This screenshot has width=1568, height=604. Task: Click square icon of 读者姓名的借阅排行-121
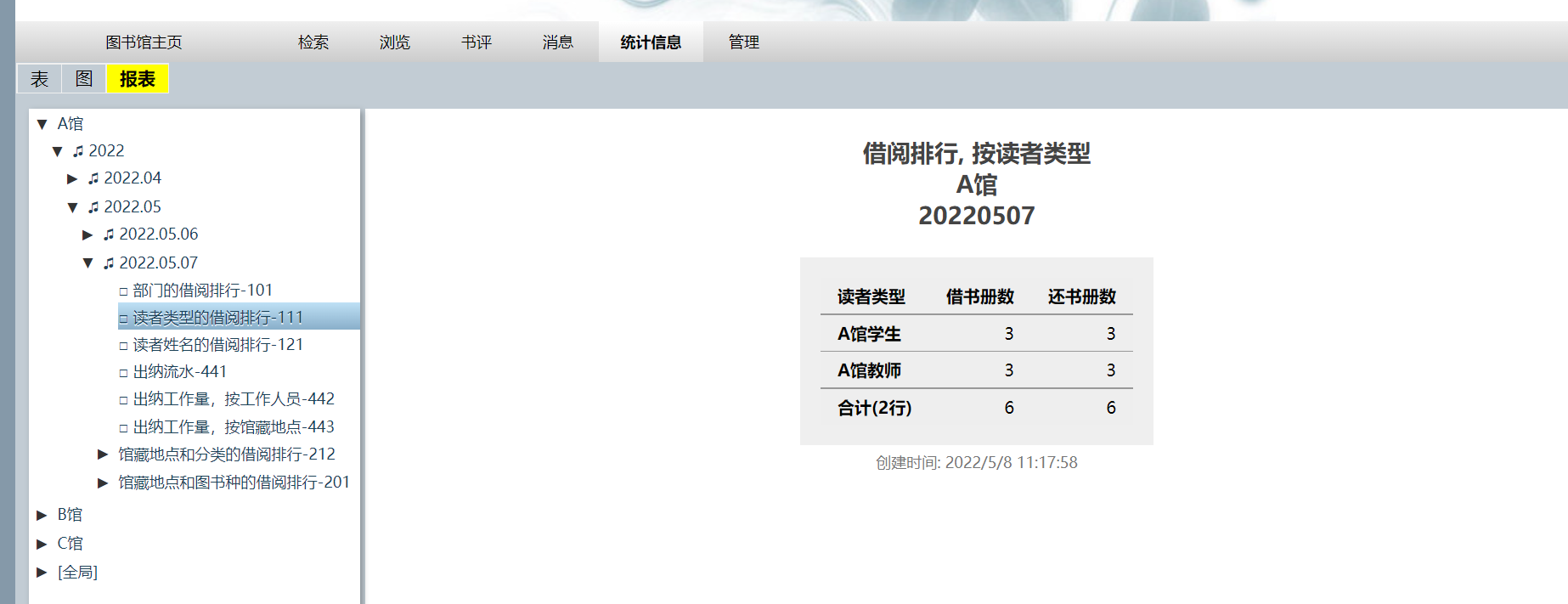pyautogui.click(x=123, y=346)
